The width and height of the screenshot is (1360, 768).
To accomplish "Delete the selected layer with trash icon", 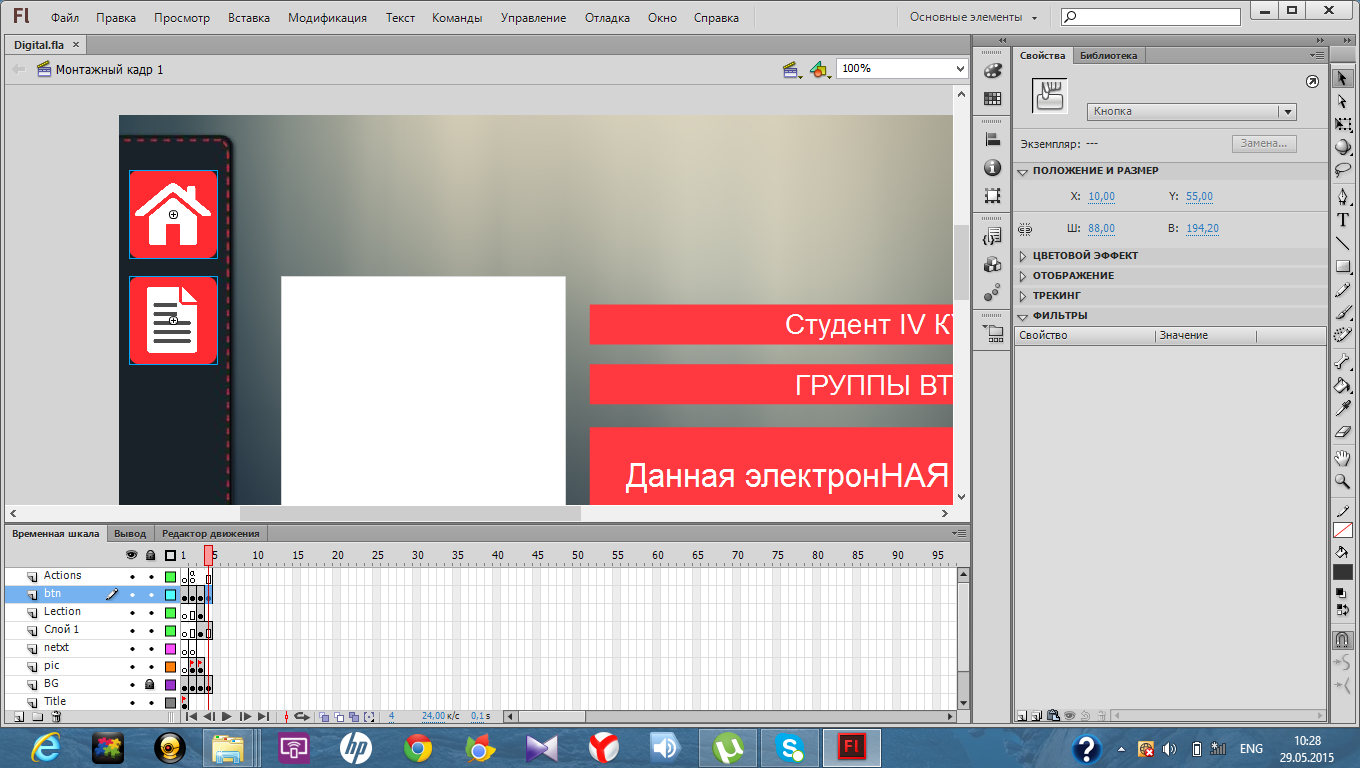I will [x=56, y=716].
